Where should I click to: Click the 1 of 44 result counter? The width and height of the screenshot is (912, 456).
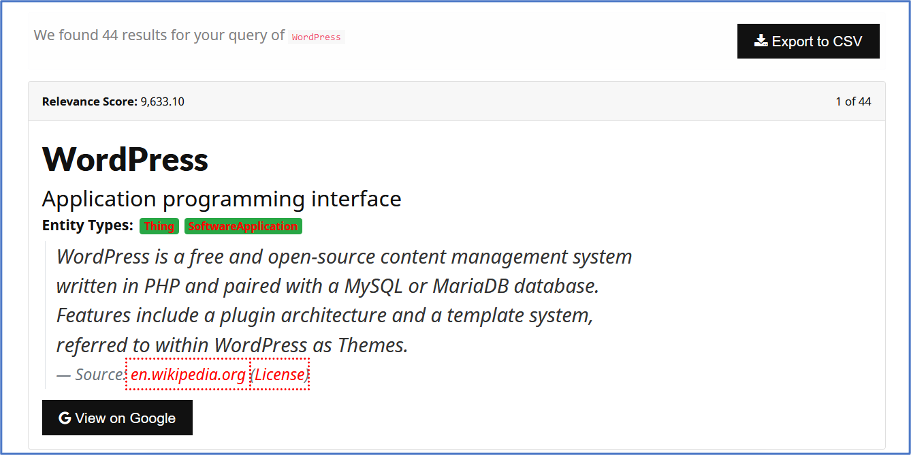(x=853, y=101)
